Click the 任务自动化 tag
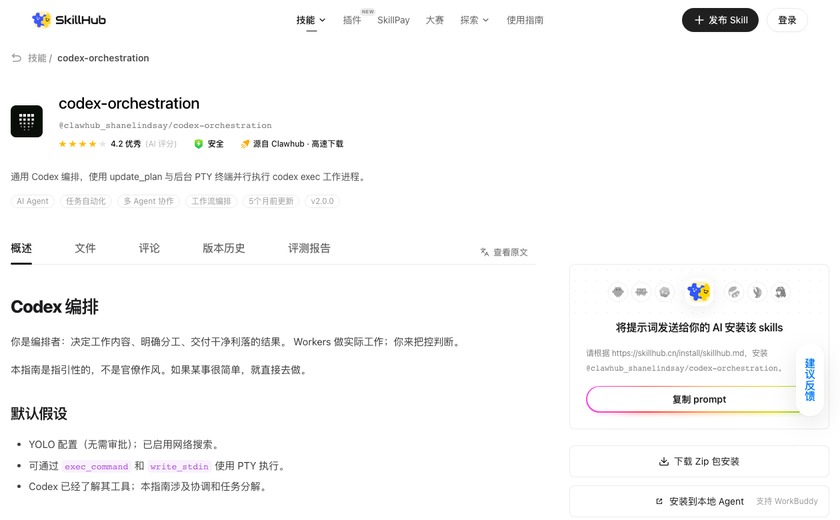 tap(86, 201)
